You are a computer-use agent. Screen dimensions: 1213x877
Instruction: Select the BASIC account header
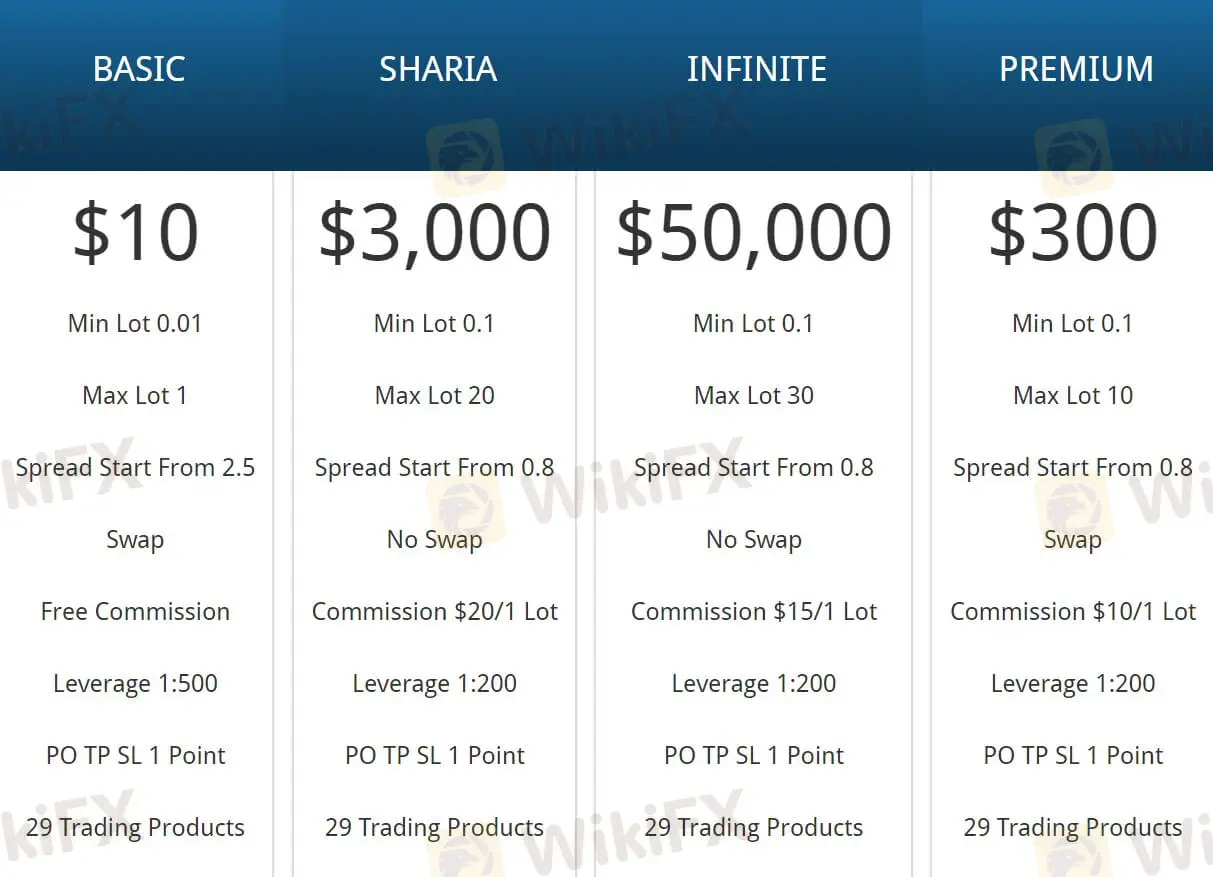(x=139, y=69)
